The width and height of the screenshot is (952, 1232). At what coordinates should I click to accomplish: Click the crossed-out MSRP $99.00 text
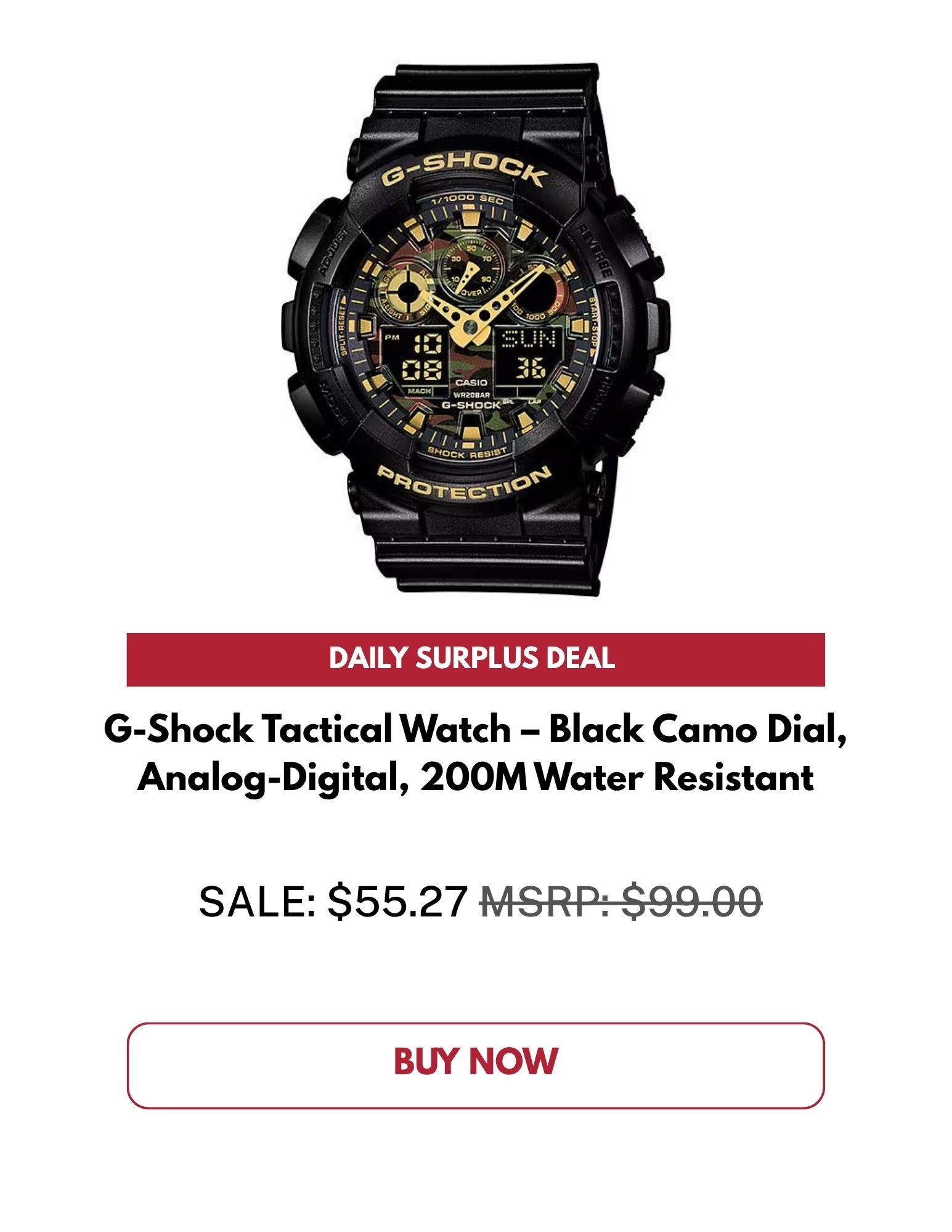coord(621,900)
